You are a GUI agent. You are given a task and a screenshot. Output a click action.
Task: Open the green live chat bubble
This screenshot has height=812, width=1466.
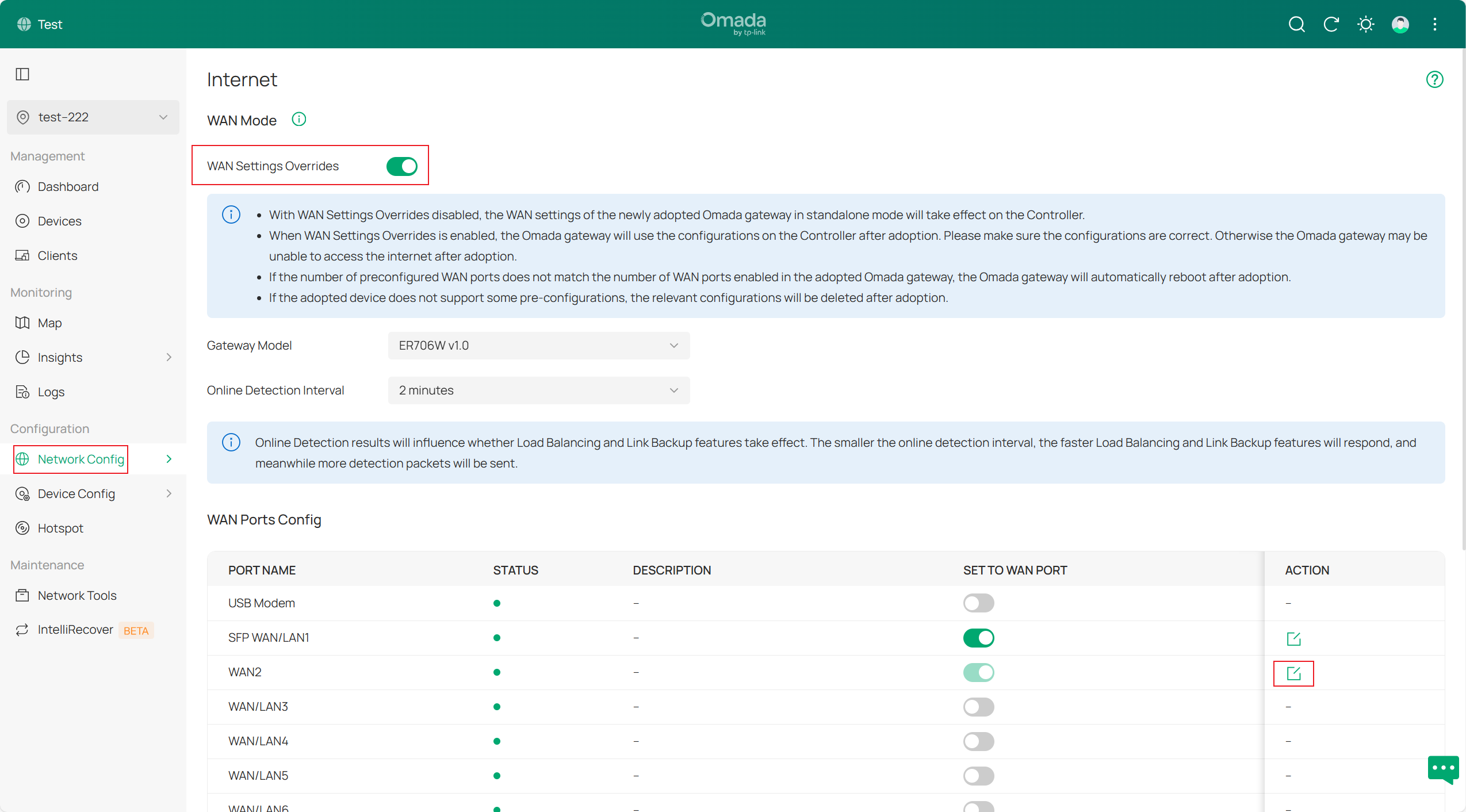point(1443,769)
